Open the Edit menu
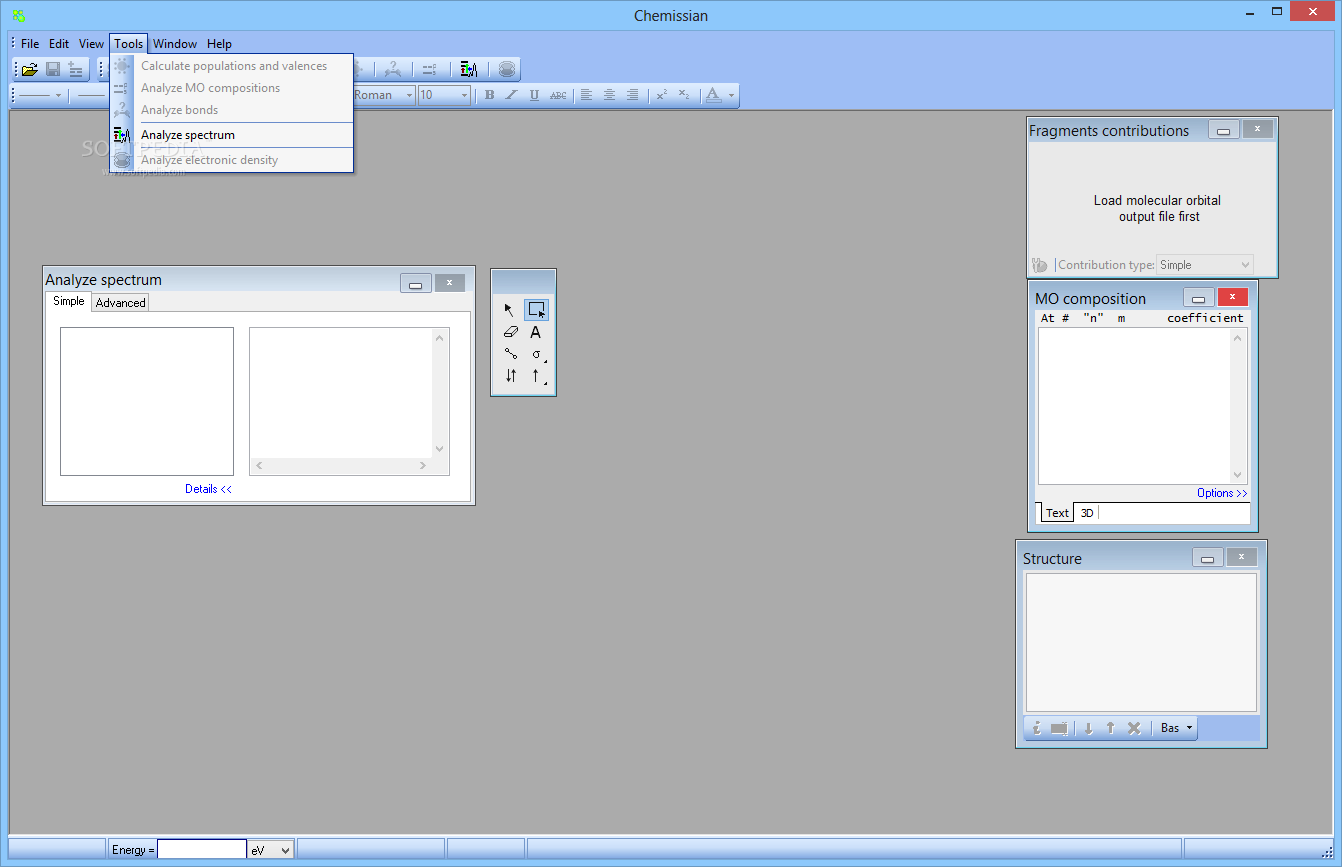 pyautogui.click(x=59, y=44)
